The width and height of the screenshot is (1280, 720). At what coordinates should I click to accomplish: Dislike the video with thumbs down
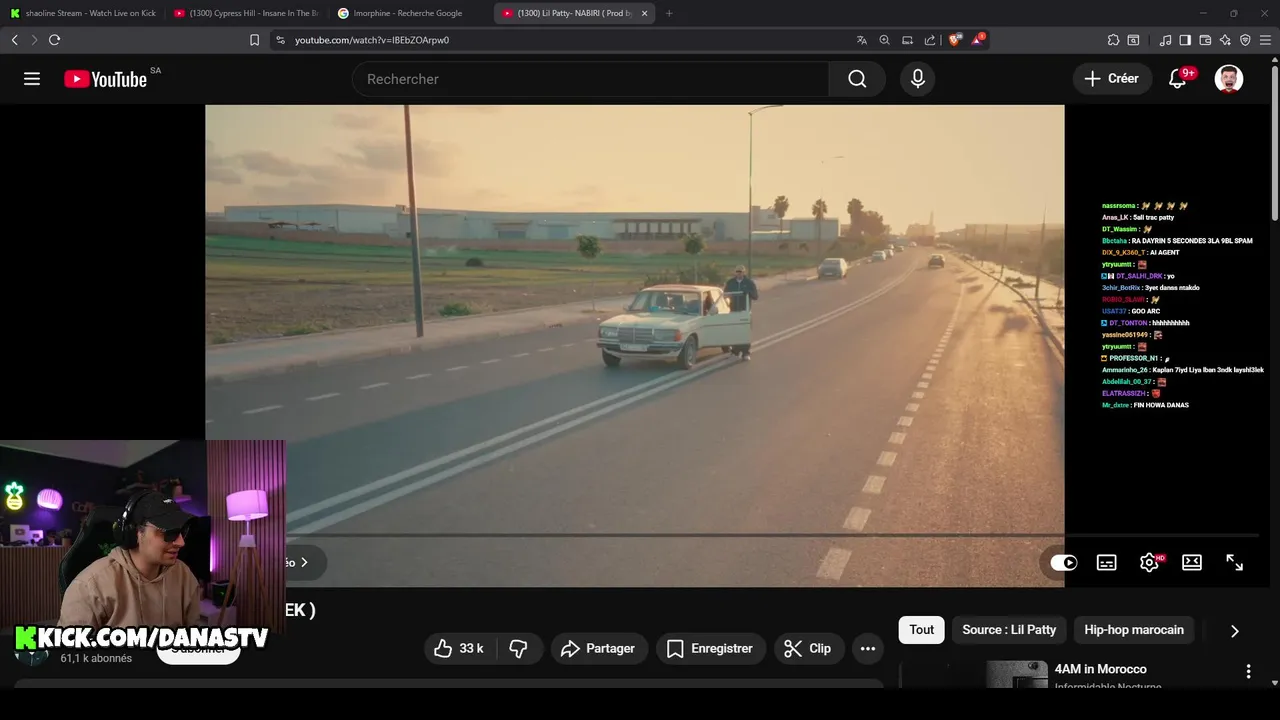coord(518,649)
